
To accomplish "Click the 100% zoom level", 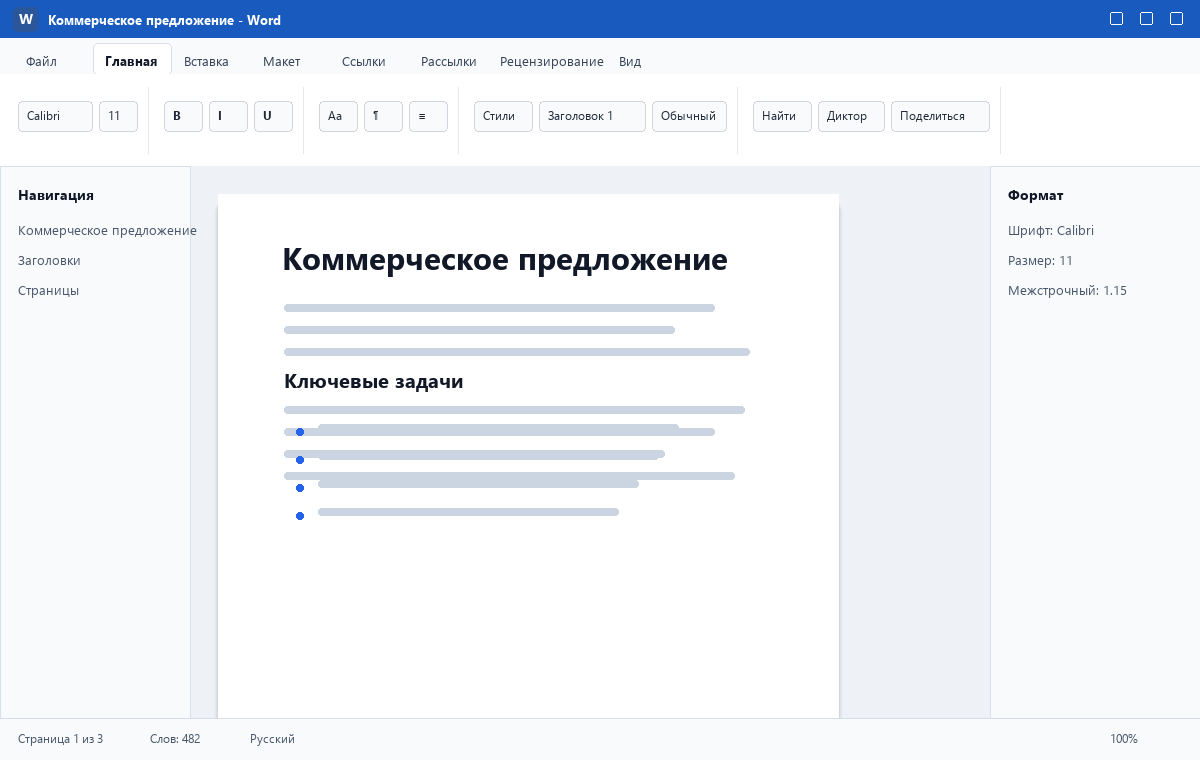I will pyautogui.click(x=1124, y=739).
